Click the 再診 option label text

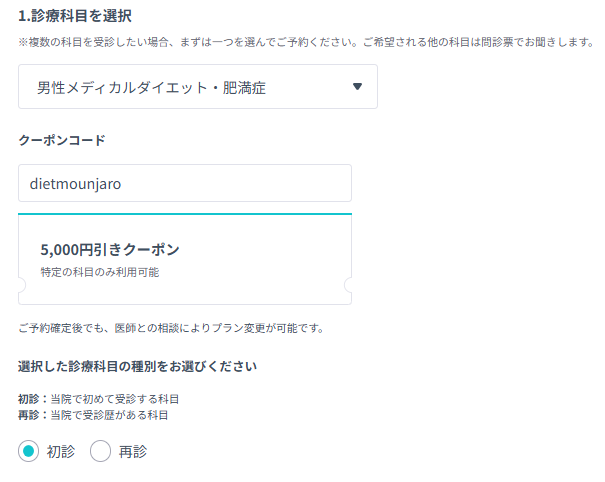[x=133, y=451]
